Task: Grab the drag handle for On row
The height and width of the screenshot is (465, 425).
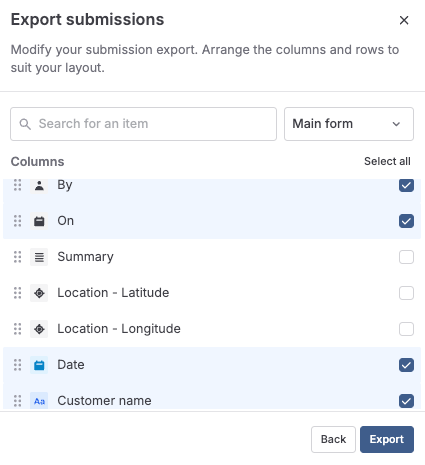Action: [x=17, y=221]
